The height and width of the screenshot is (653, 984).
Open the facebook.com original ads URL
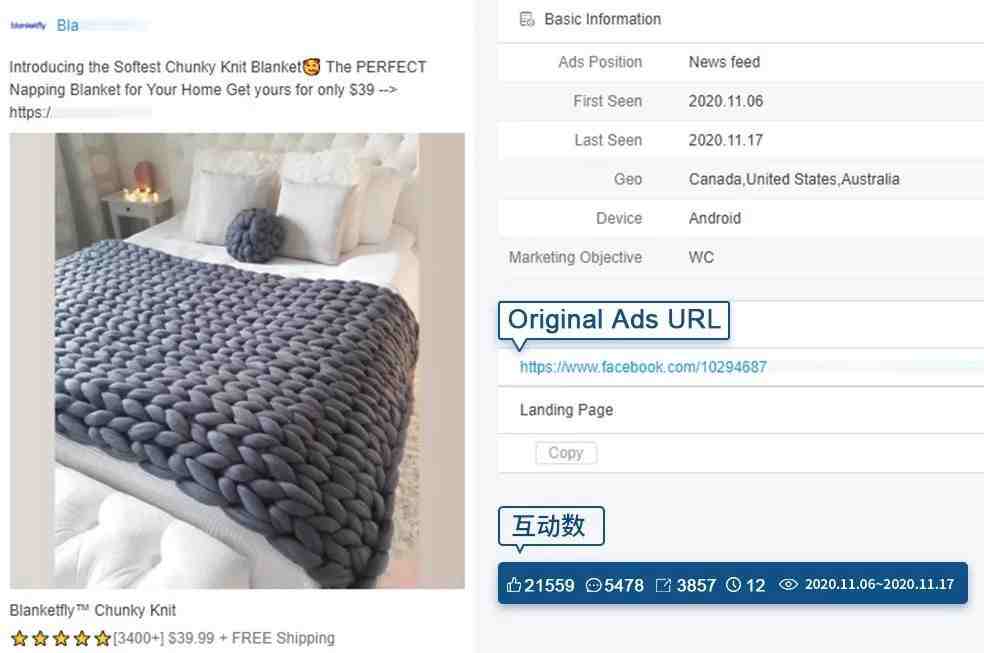click(643, 367)
